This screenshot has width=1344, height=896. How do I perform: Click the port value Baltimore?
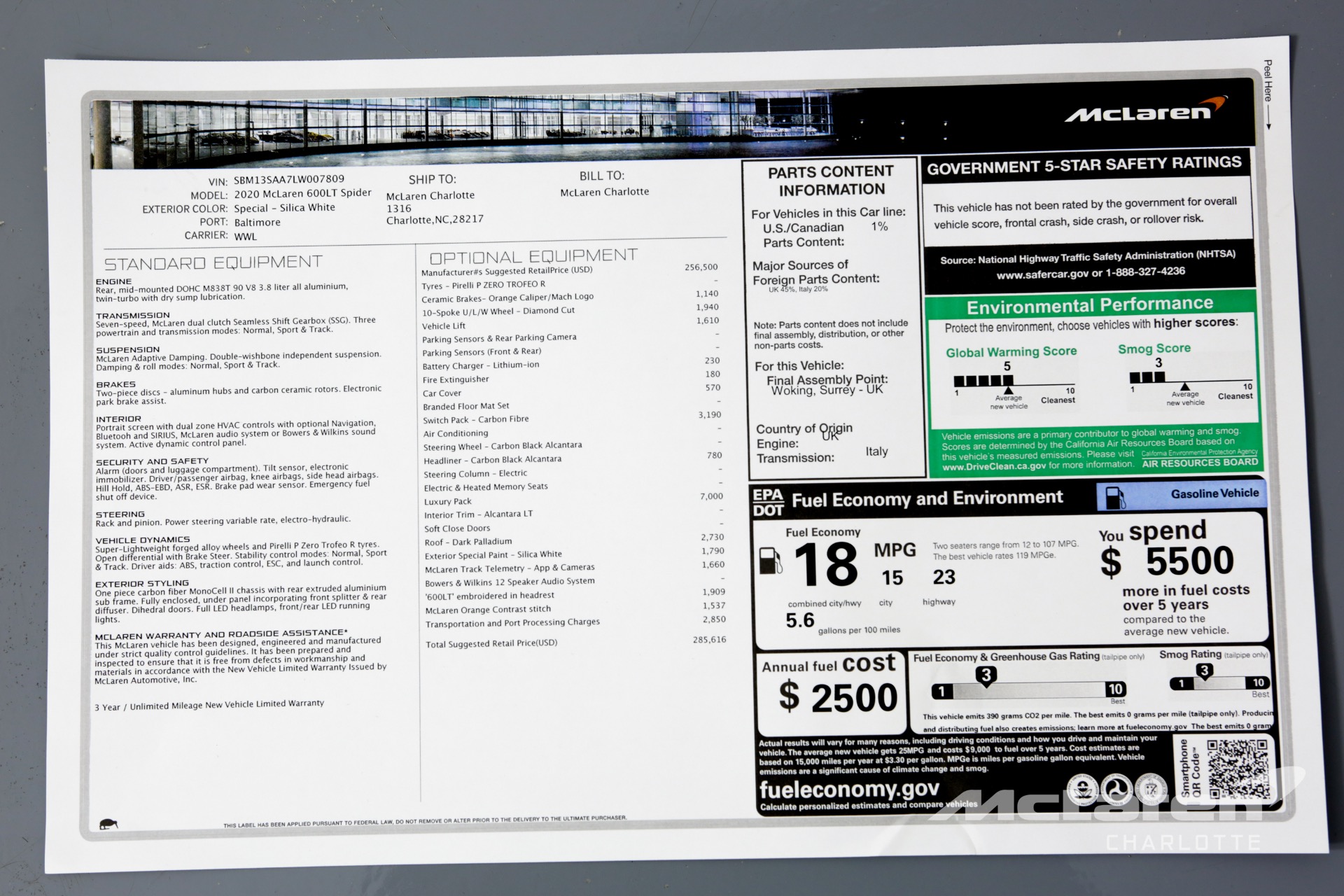pos(258,223)
